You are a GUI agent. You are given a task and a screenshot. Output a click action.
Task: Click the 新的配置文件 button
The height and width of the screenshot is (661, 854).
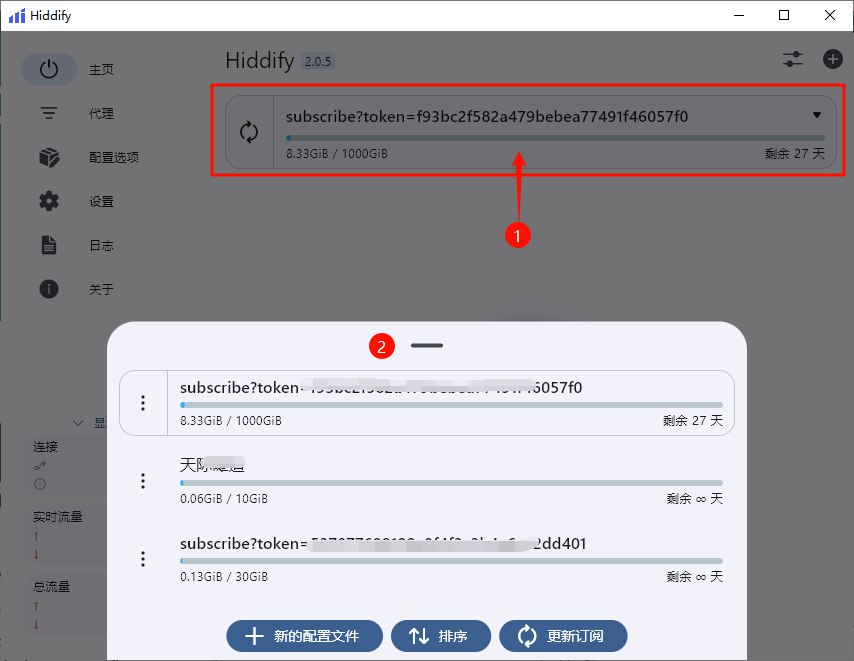pyautogui.click(x=304, y=636)
